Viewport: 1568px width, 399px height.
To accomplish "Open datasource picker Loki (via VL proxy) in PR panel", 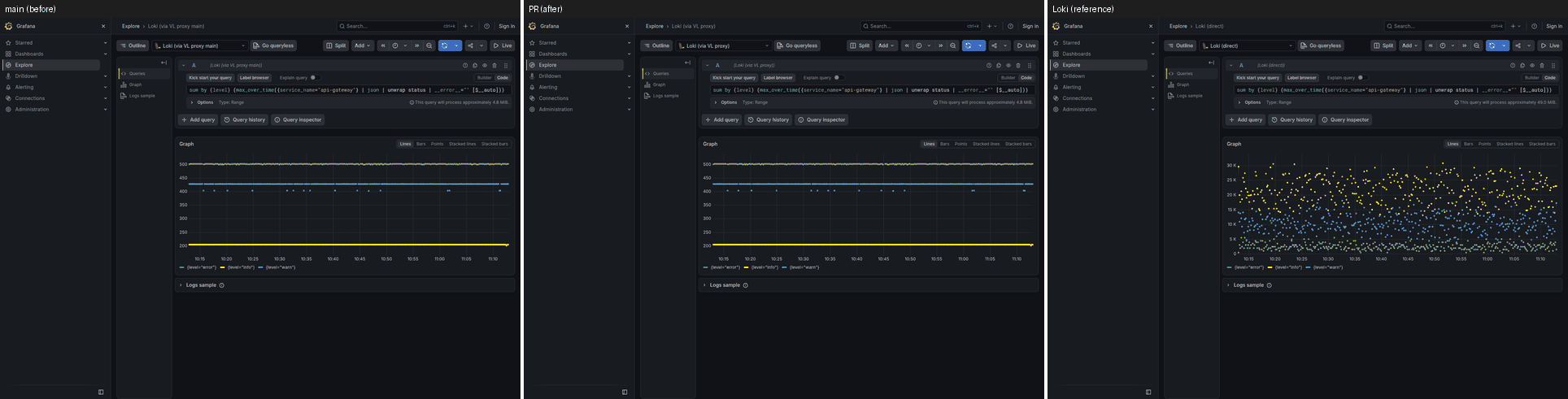I will click(724, 46).
